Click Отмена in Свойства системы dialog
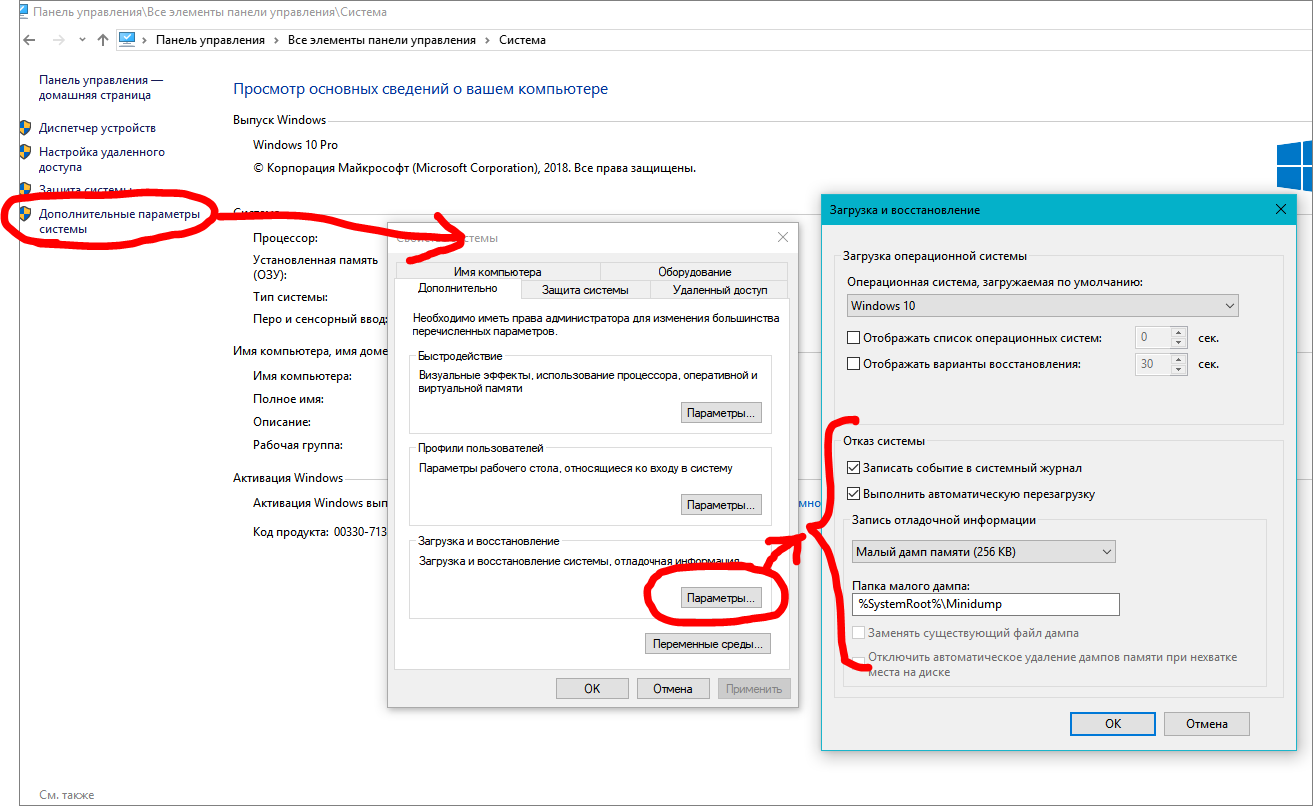 [x=673, y=688]
